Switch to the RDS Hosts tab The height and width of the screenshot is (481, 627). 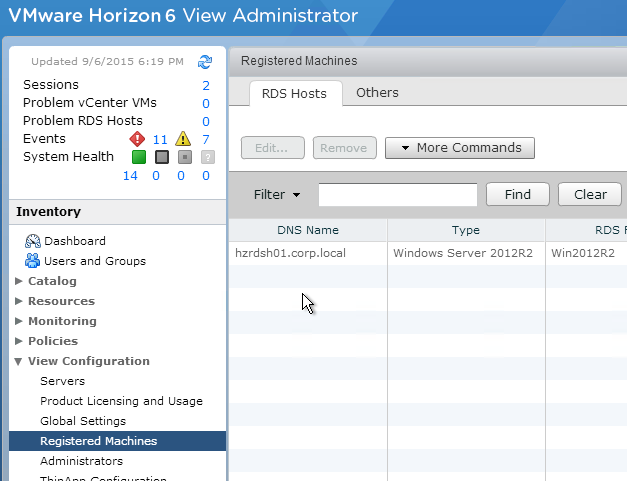294,94
